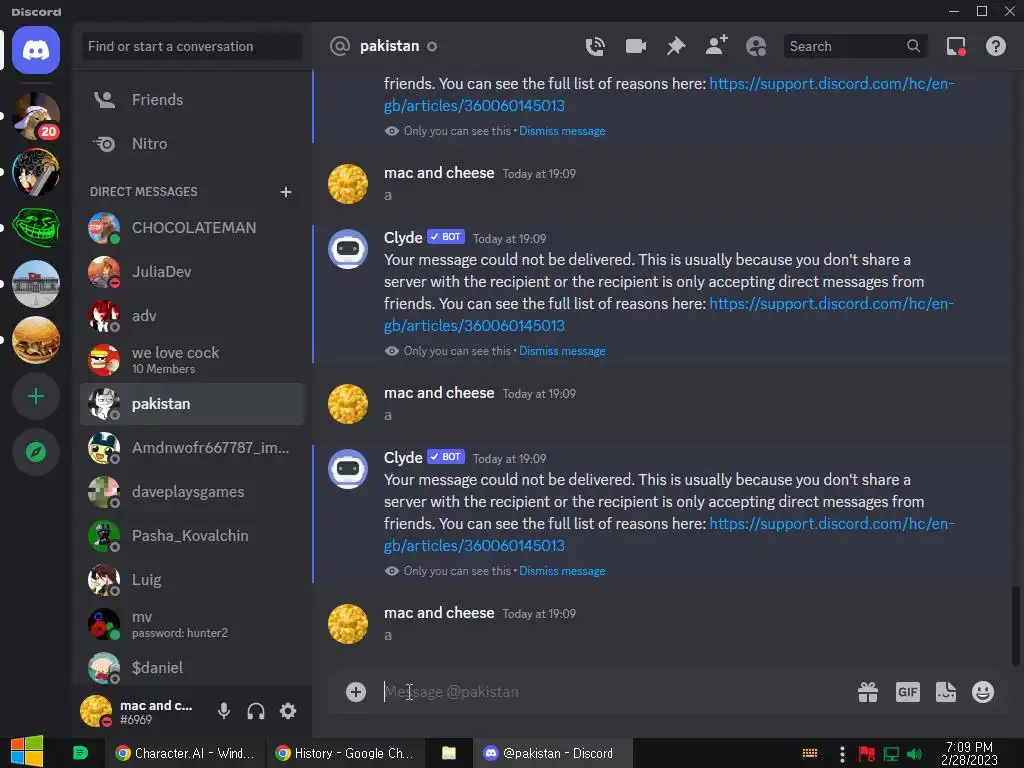Explore discoverable servers compass icon
Screen dimensions: 1024x768
coord(36,452)
